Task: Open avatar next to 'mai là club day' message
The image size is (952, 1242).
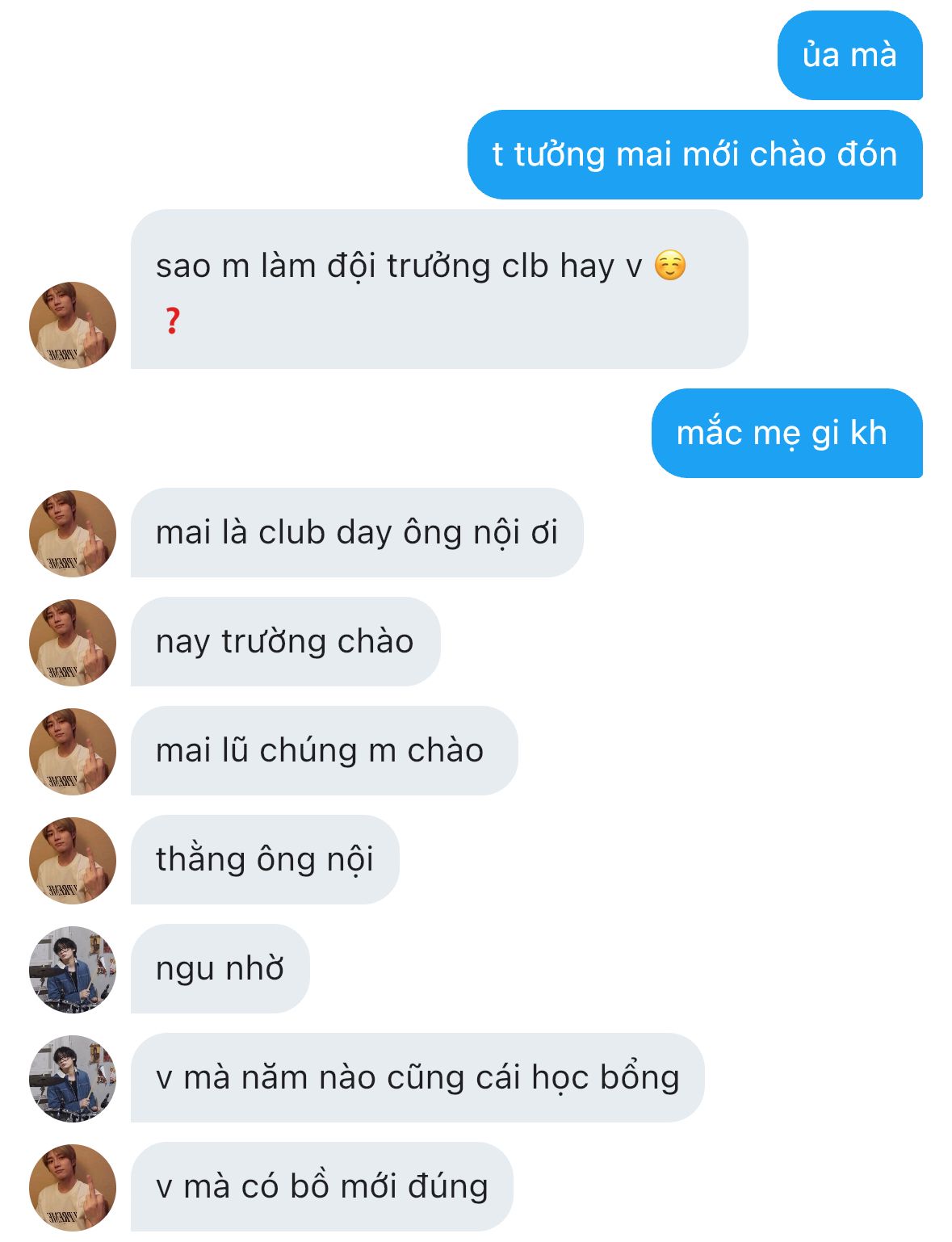Action: pos(73,534)
